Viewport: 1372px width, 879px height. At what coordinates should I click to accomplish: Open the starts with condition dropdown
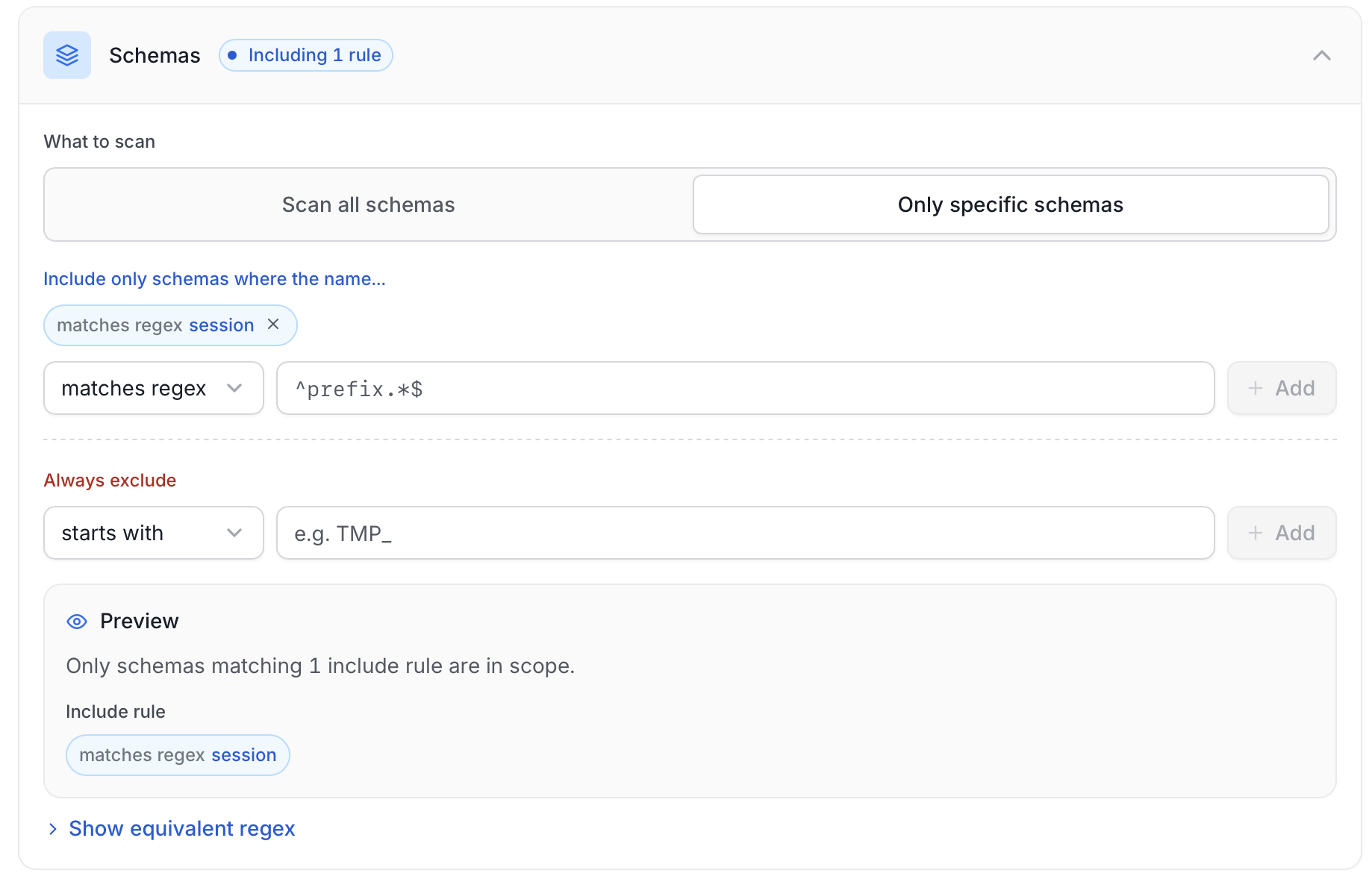(x=154, y=533)
